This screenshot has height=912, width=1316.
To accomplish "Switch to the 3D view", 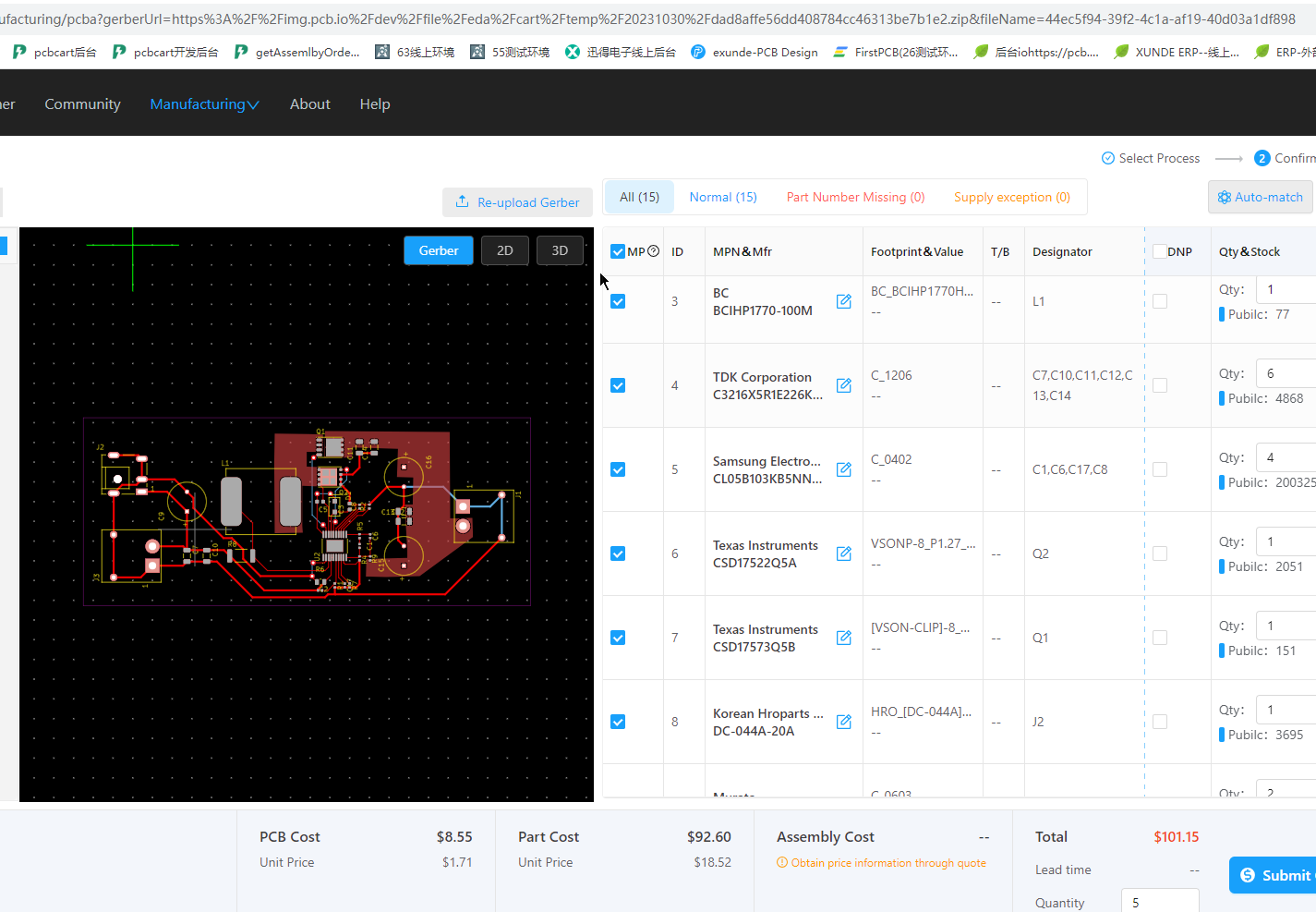I will pos(560,250).
